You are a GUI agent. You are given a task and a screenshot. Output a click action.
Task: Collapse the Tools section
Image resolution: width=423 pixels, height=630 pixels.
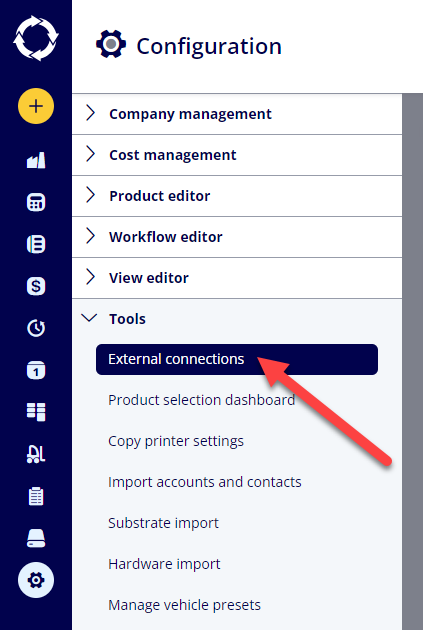pyautogui.click(x=237, y=319)
